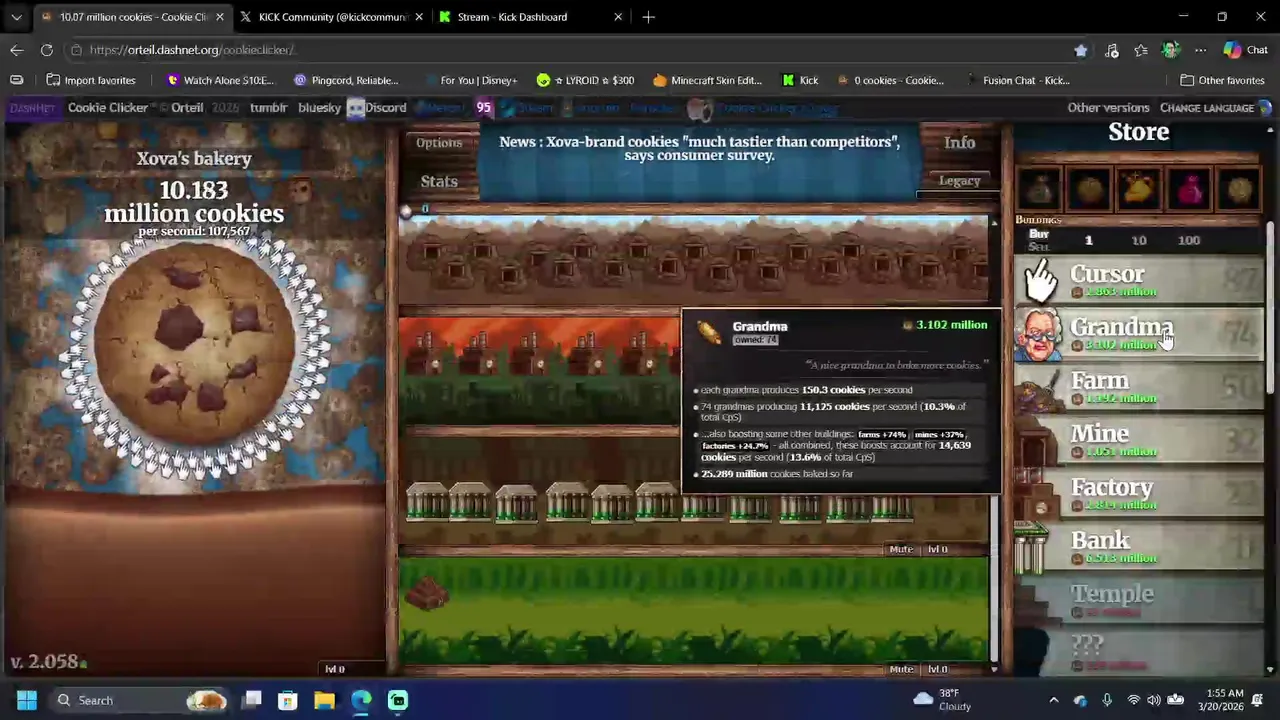This screenshot has height=720, width=1280.
Task: Click the level 0 badge on bank row
Action: (937, 549)
